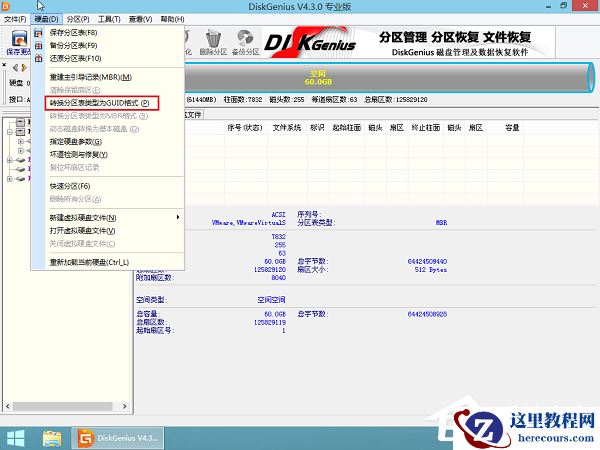Open the 分区(P) menu
The width and height of the screenshot is (600, 450).
(x=78, y=19)
